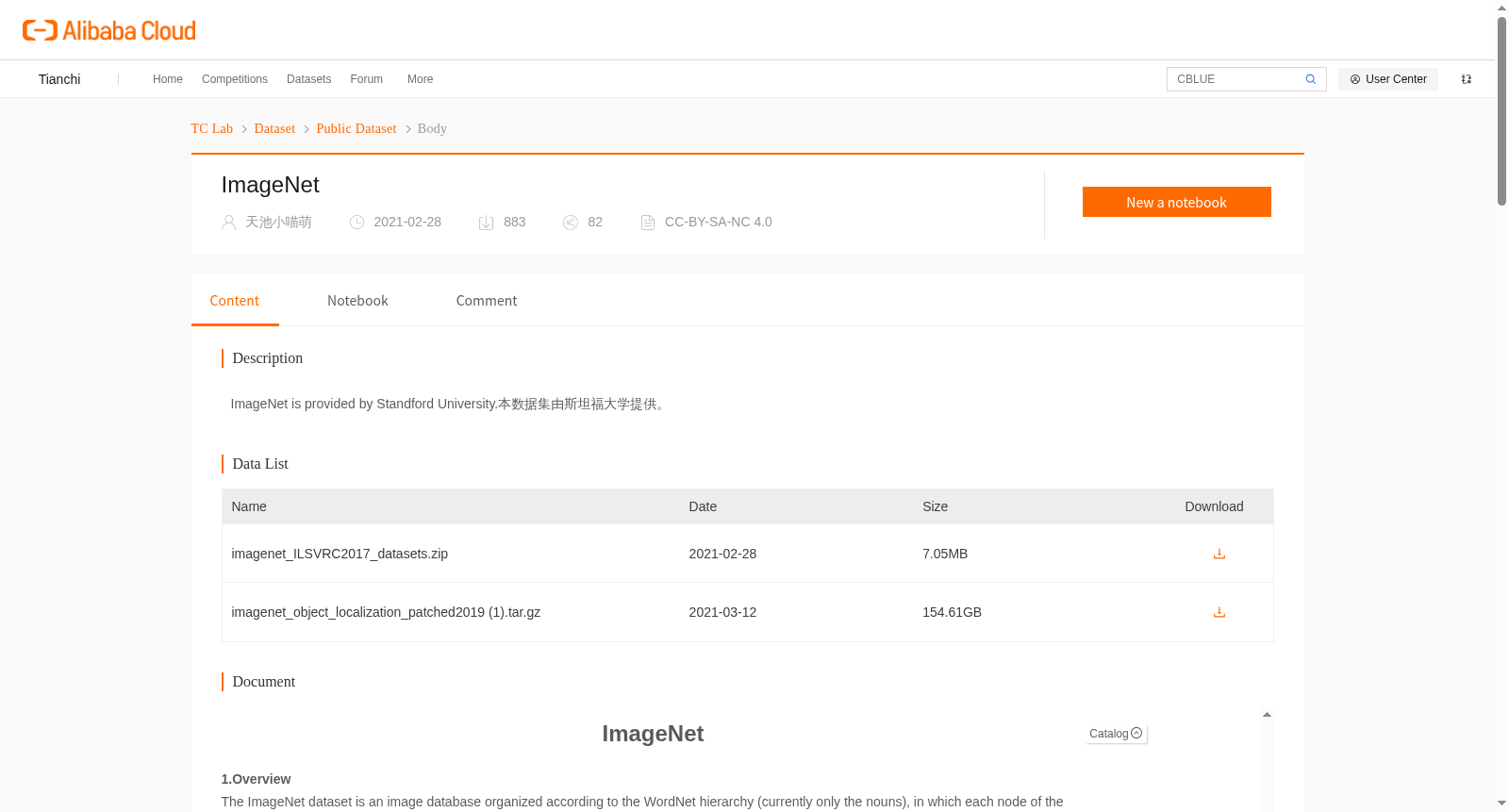The image size is (1509, 812).
Task: Click the Date column header
Action: pos(703,506)
